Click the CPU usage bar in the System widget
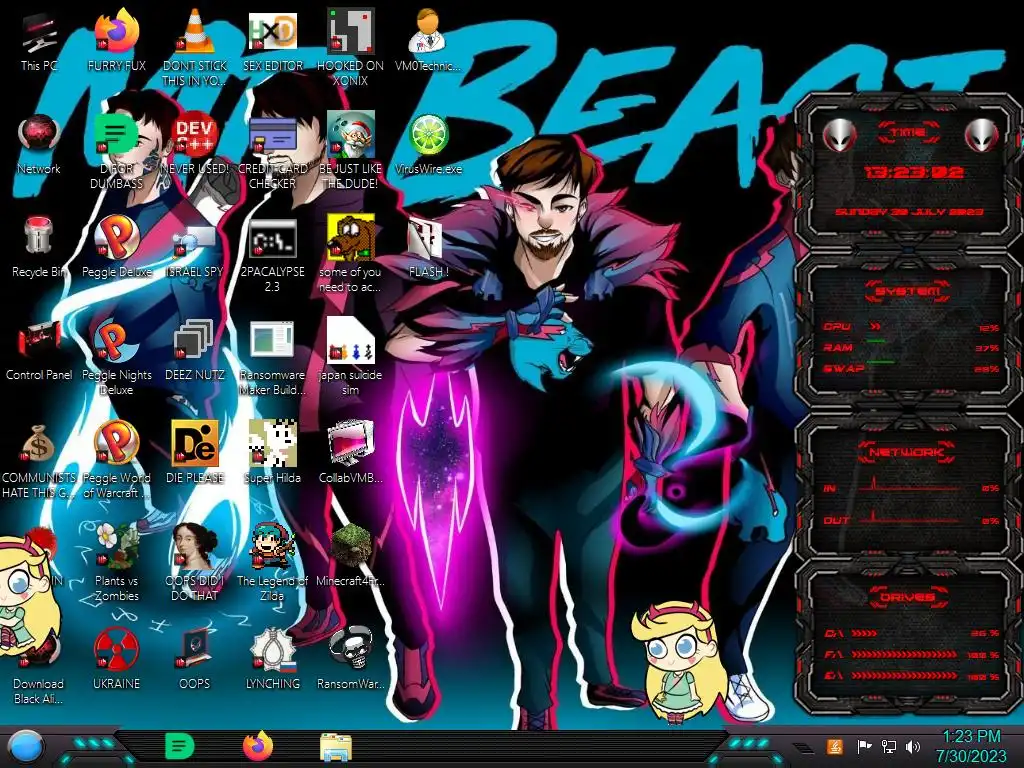This screenshot has height=768, width=1024. pyautogui.click(x=876, y=327)
